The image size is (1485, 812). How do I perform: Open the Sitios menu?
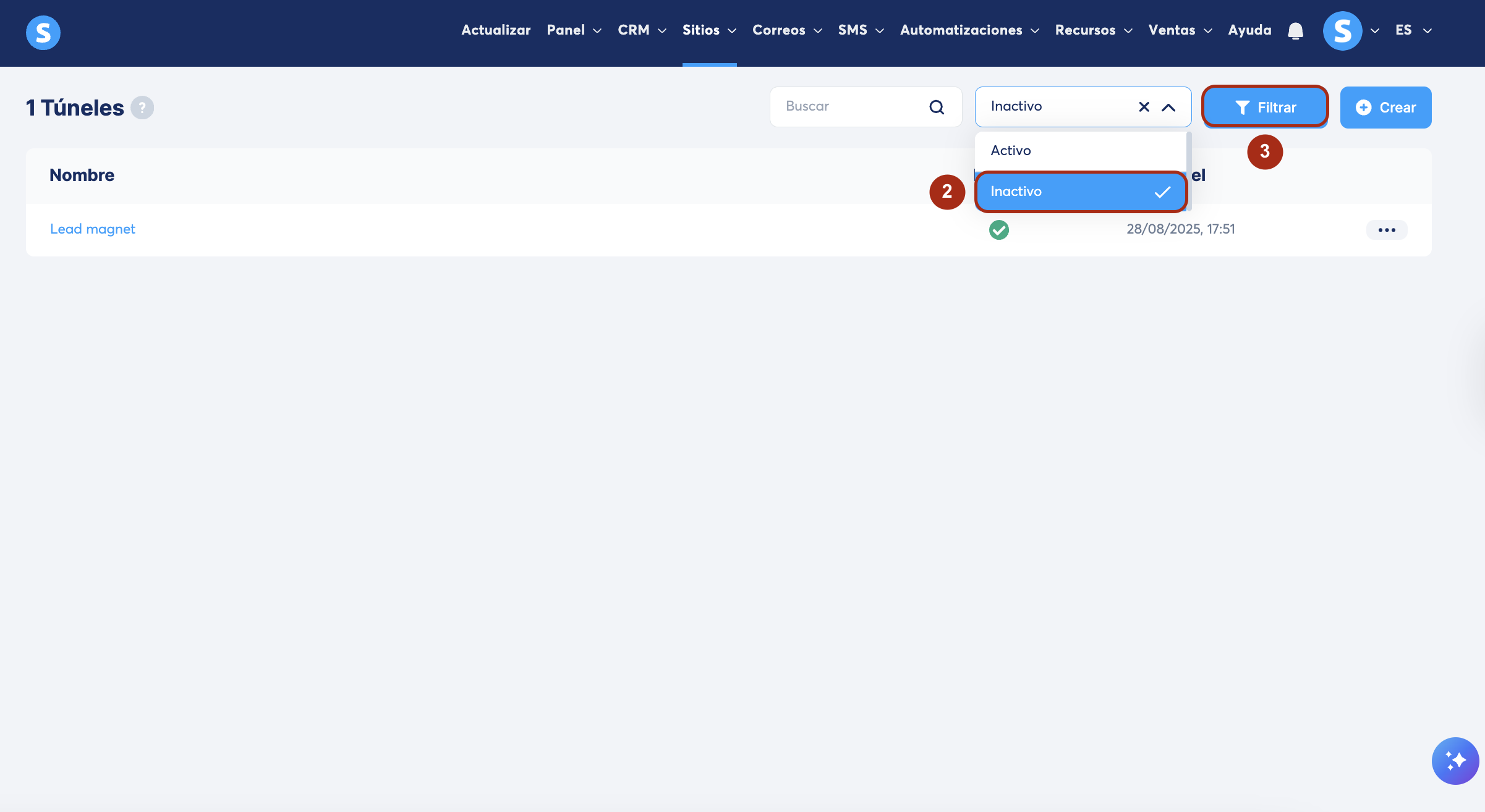[x=708, y=30]
